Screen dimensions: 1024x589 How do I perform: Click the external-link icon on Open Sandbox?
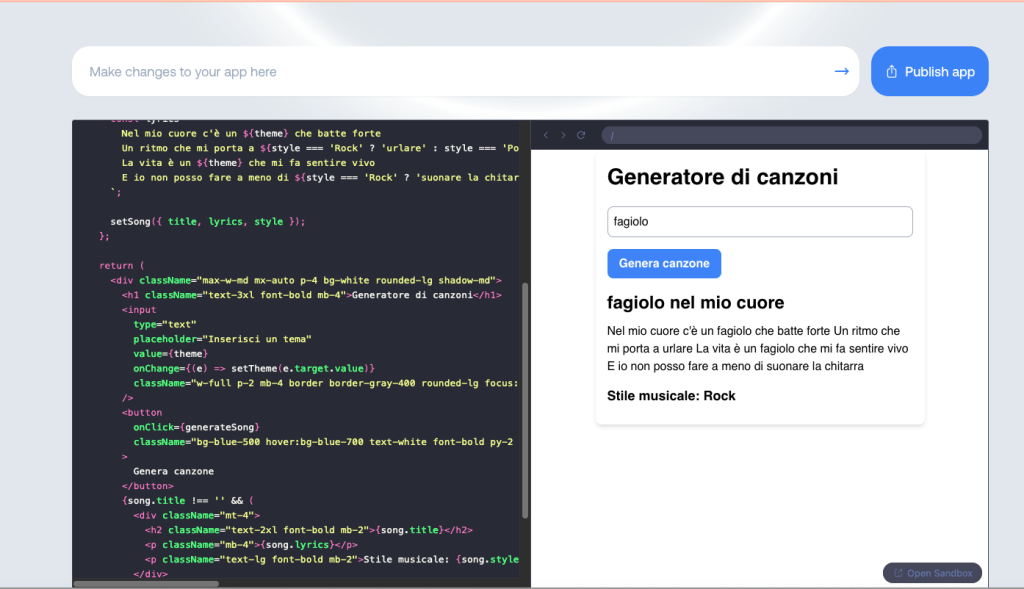(897, 573)
